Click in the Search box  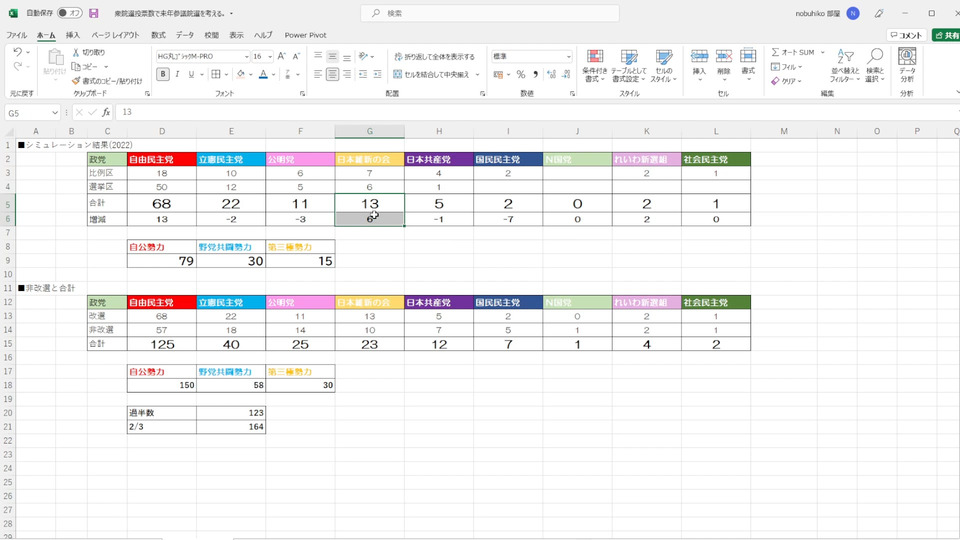pyautogui.click(x=490, y=13)
